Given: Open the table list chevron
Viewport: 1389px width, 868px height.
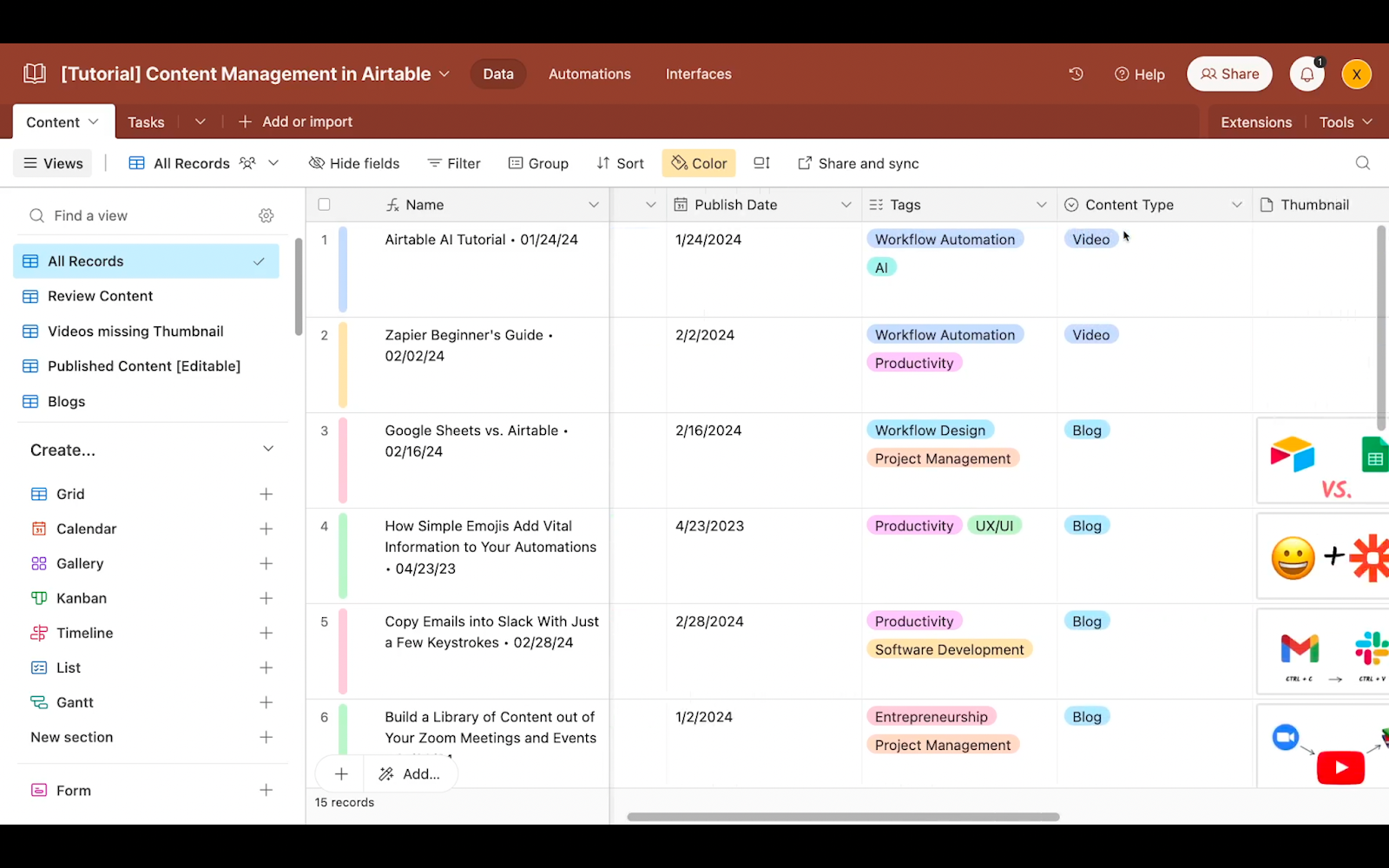Looking at the screenshot, I should (201, 122).
